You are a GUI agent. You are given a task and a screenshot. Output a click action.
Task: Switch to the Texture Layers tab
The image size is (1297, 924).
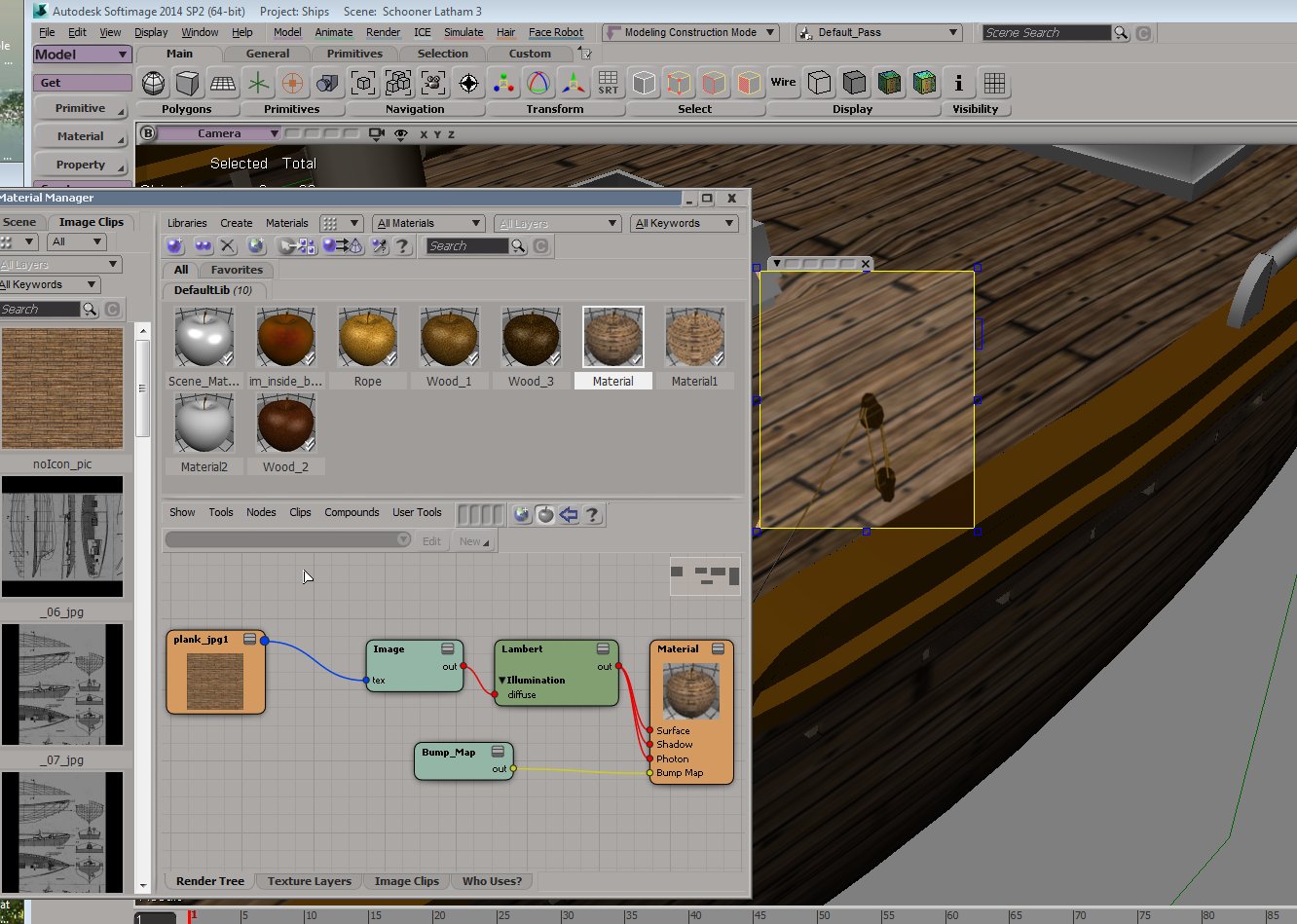tap(310, 881)
